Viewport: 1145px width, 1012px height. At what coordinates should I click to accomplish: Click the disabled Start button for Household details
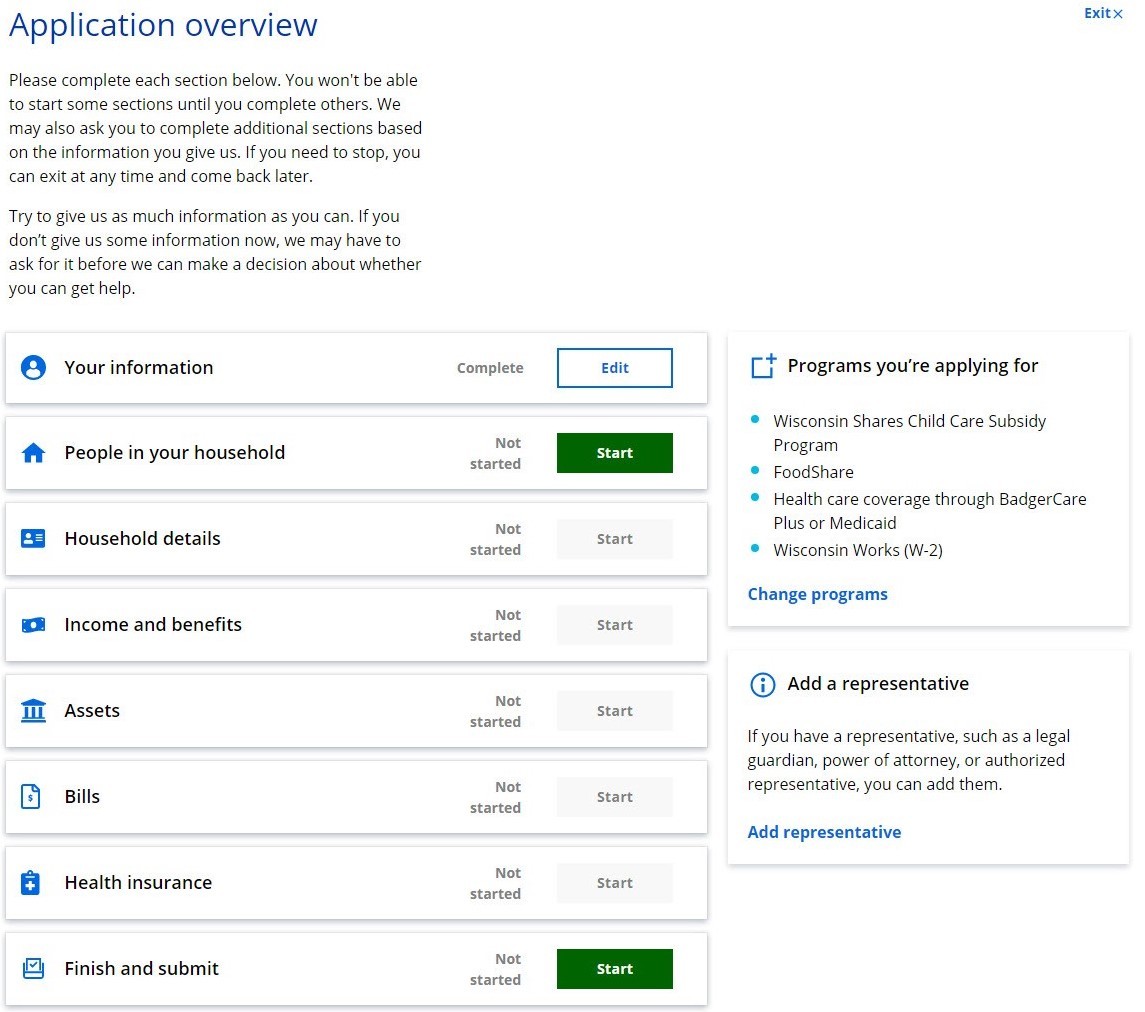tap(614, 539)
